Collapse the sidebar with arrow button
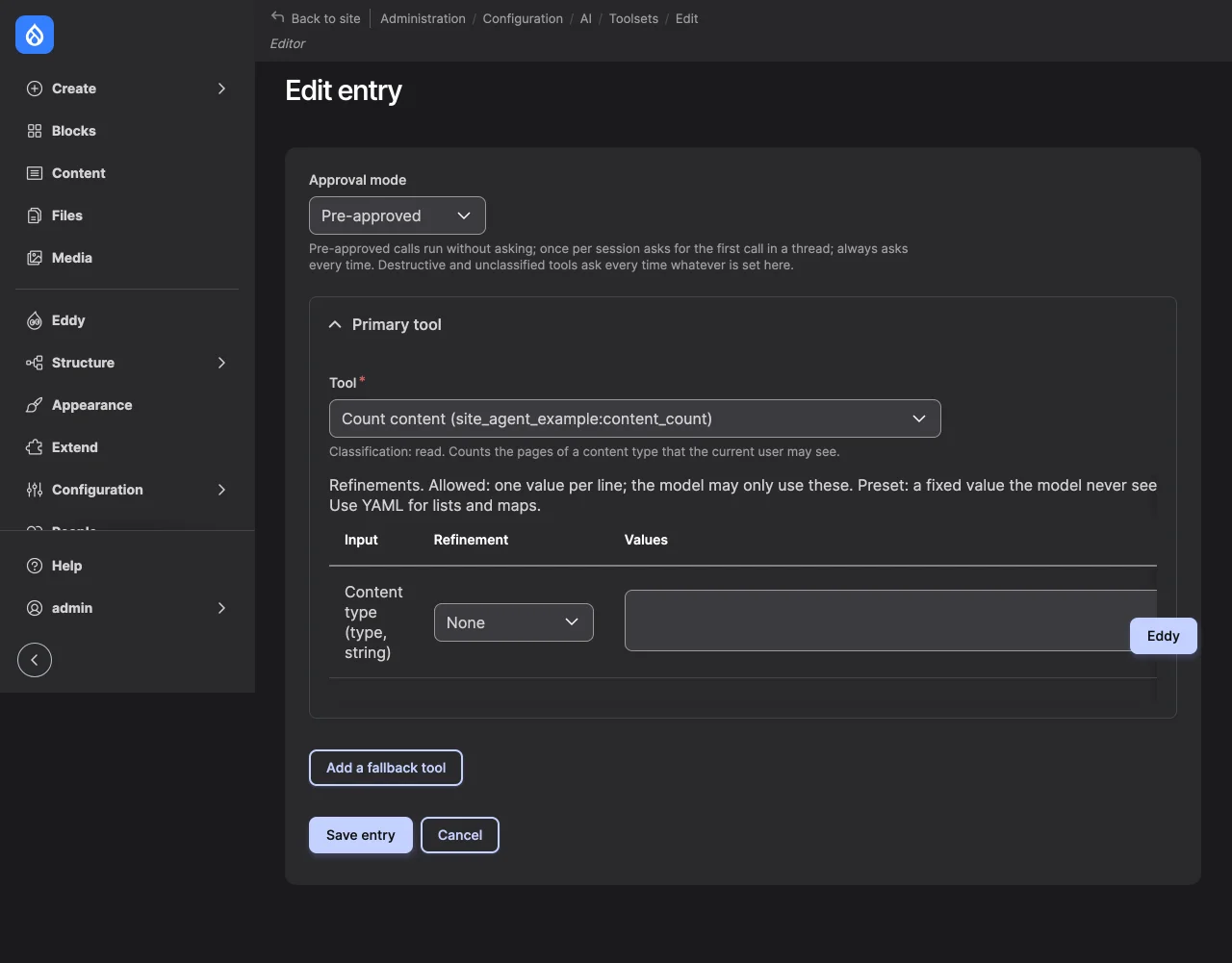This screenshot has width=1232, height=963. [x=35, y=660]
